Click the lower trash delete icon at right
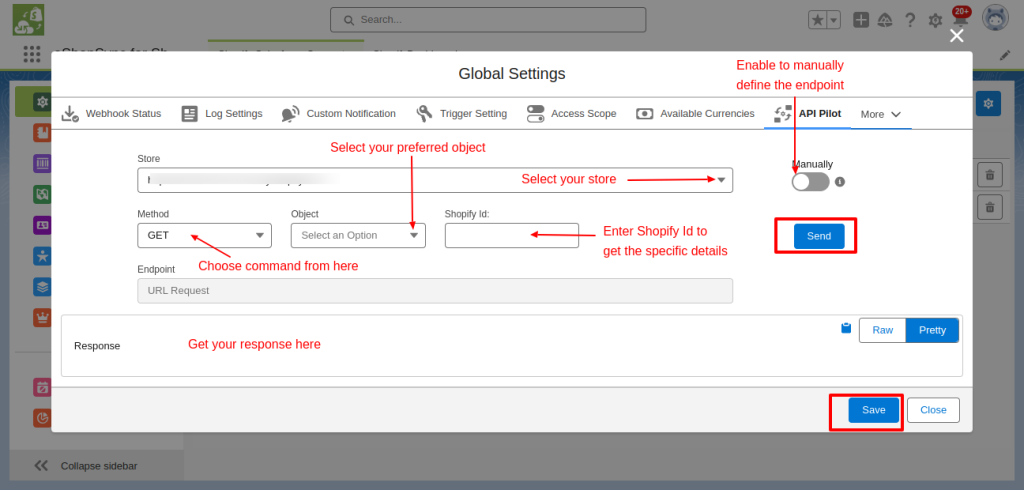 click(990, 207)
